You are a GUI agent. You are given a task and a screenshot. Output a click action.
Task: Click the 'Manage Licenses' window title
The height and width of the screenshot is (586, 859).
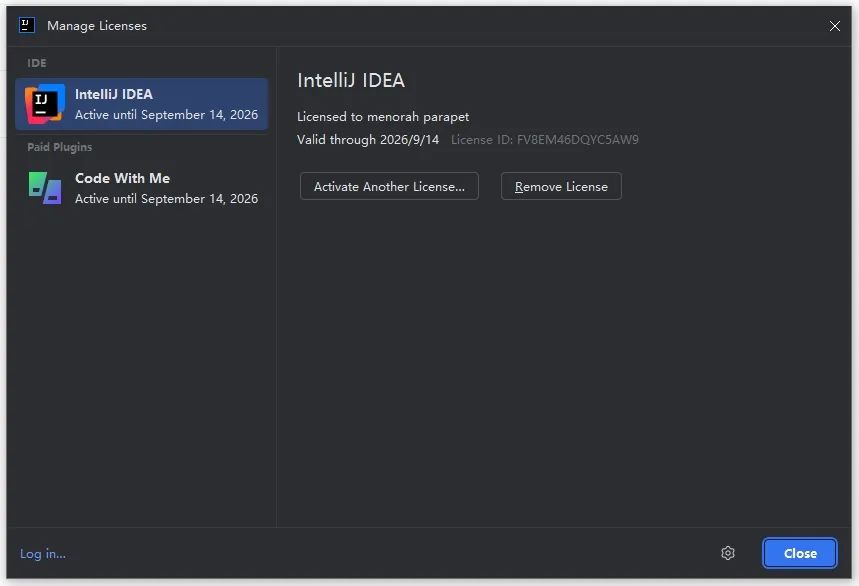(x=97, y=26)
